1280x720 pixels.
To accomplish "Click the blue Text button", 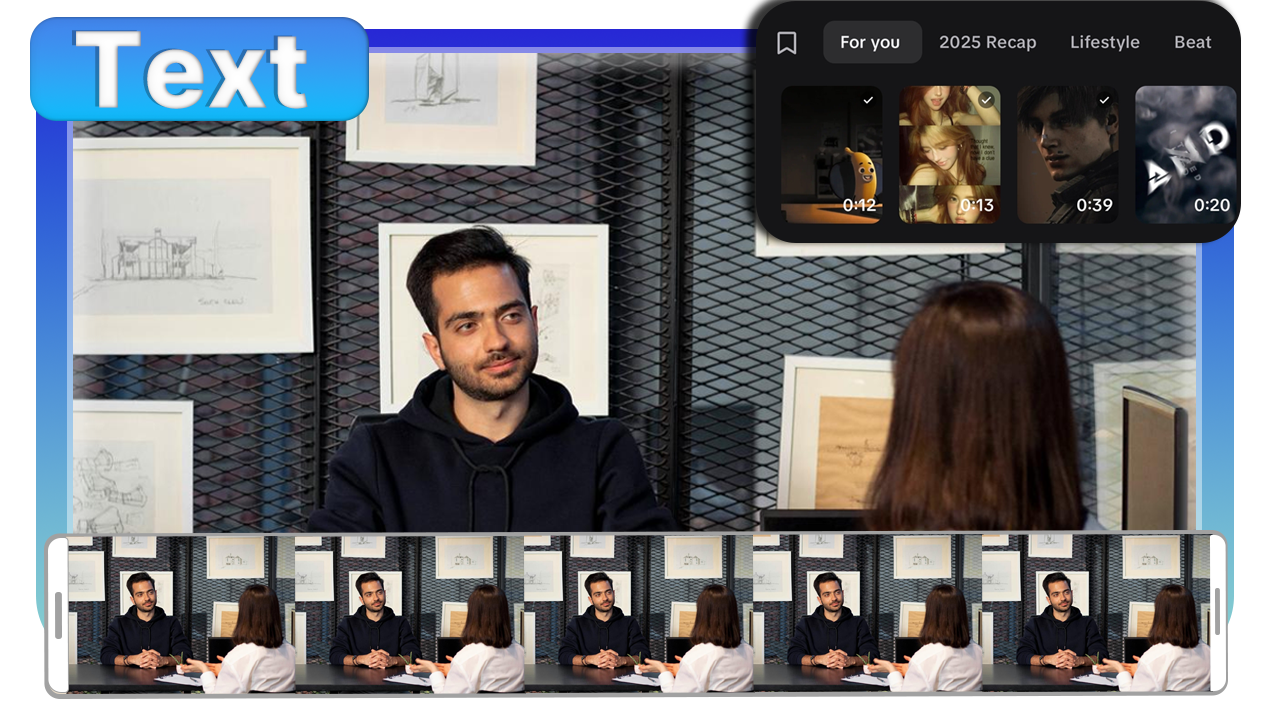I will (x=198, y=68).
